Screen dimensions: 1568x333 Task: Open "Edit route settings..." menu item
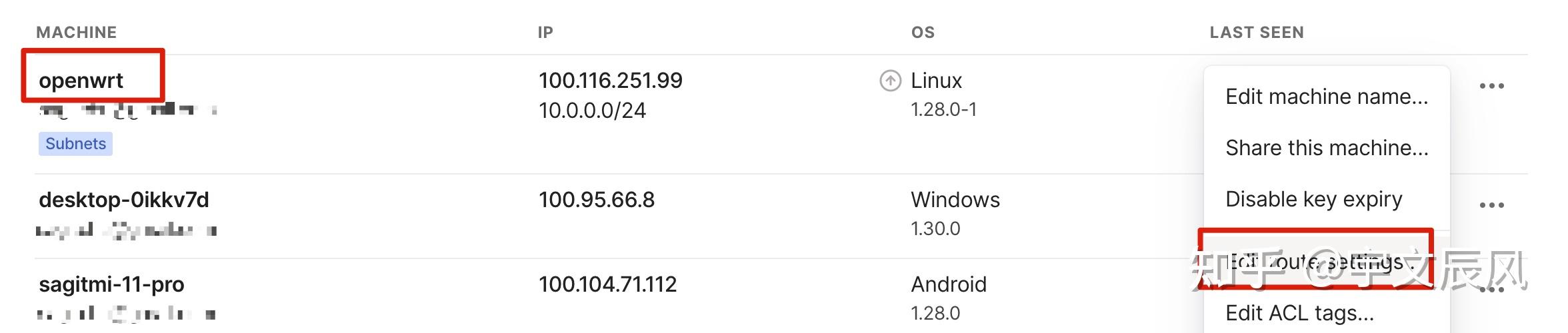coord(1317,261)
